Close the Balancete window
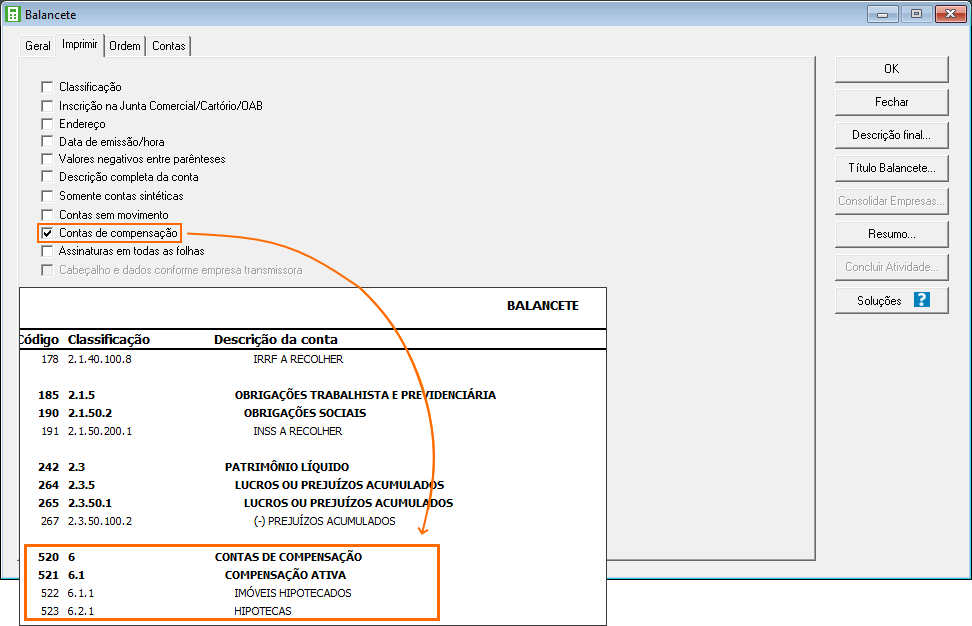 tap(950, 14)
